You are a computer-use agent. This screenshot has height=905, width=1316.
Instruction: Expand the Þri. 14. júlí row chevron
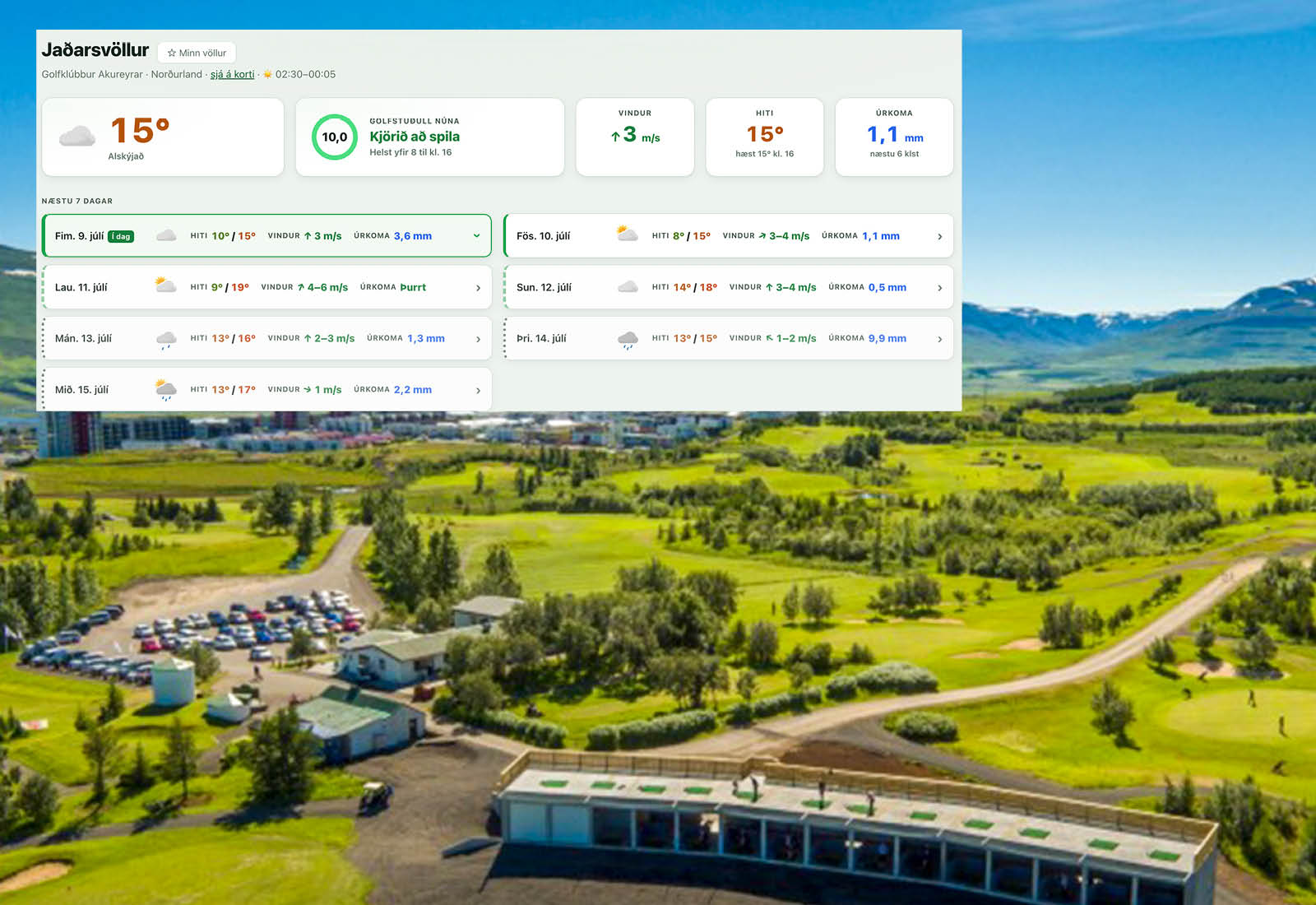pos(939,339)
